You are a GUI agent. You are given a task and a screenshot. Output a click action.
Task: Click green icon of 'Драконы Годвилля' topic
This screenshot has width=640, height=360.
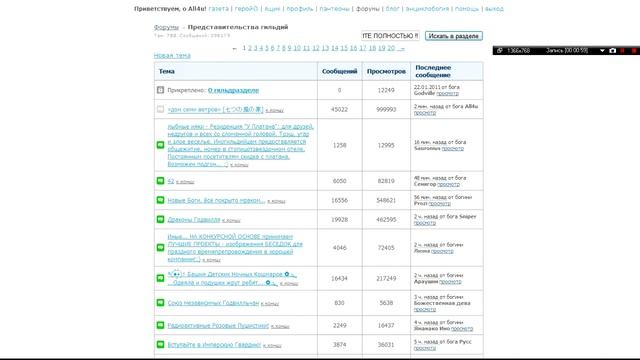(160, 219)
